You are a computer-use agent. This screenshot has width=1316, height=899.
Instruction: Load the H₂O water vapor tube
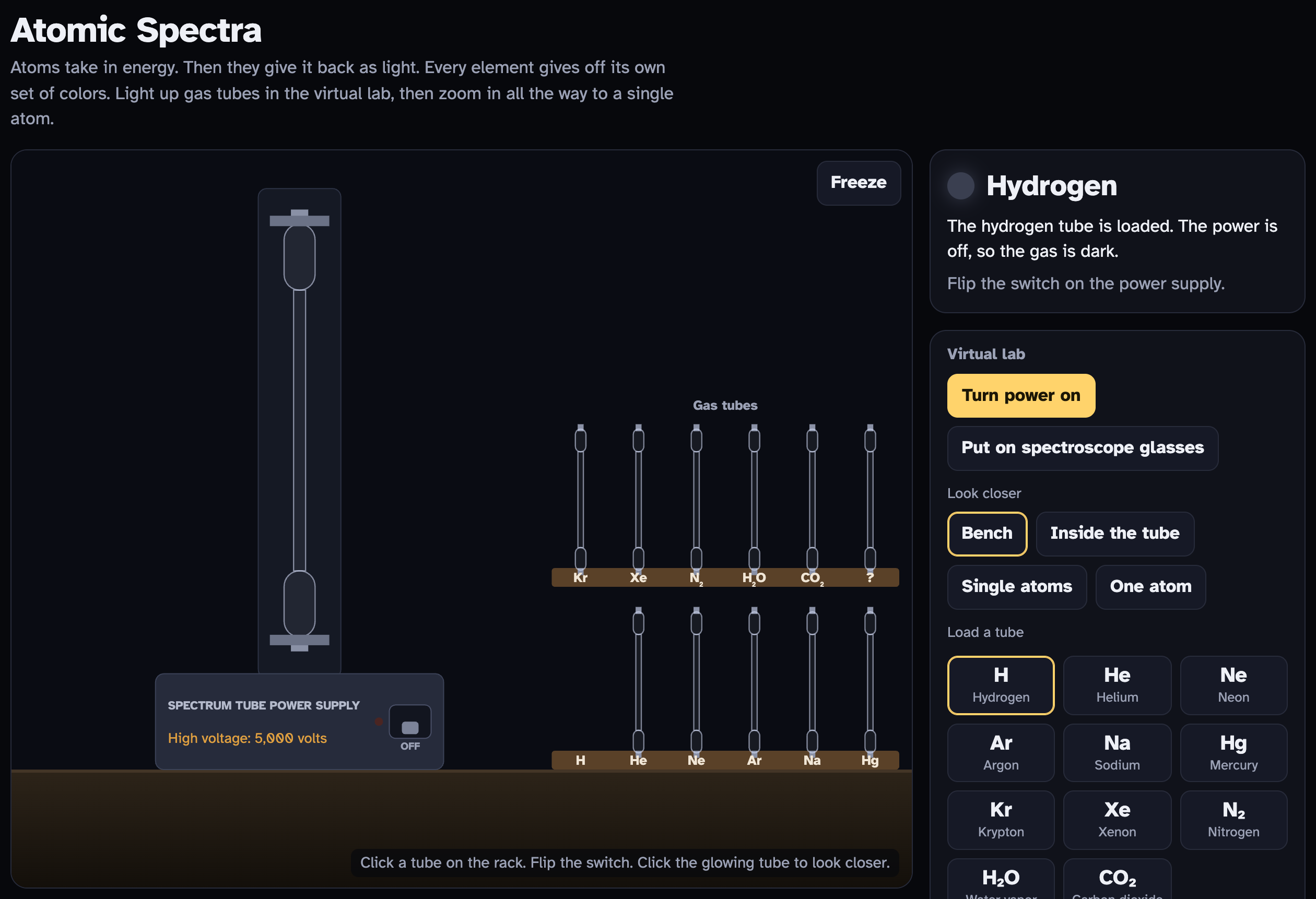(x=1001, y=879)
